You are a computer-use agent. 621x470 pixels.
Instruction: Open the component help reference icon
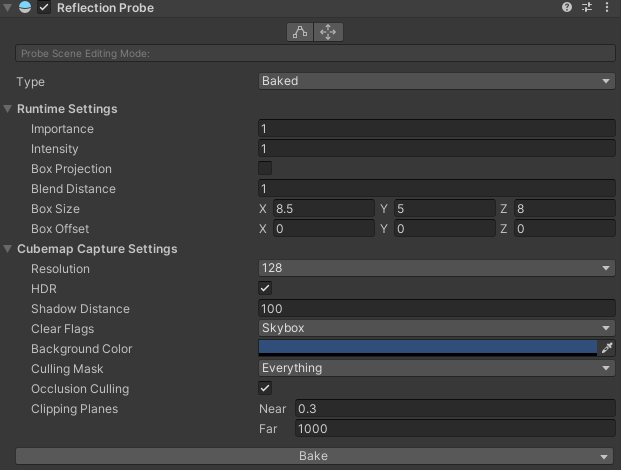[x=567, y=8]
